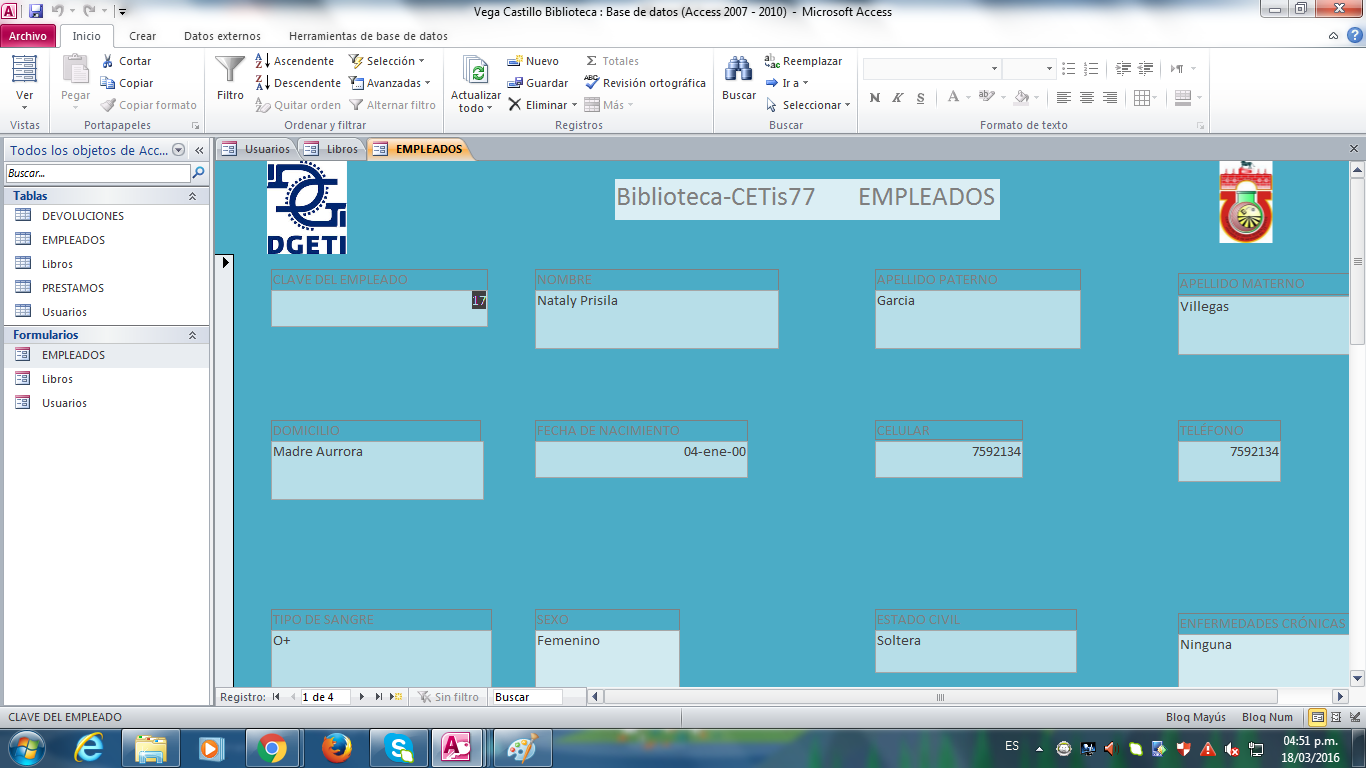Switch to the Datos externos ribbon tab

point(222,36)
